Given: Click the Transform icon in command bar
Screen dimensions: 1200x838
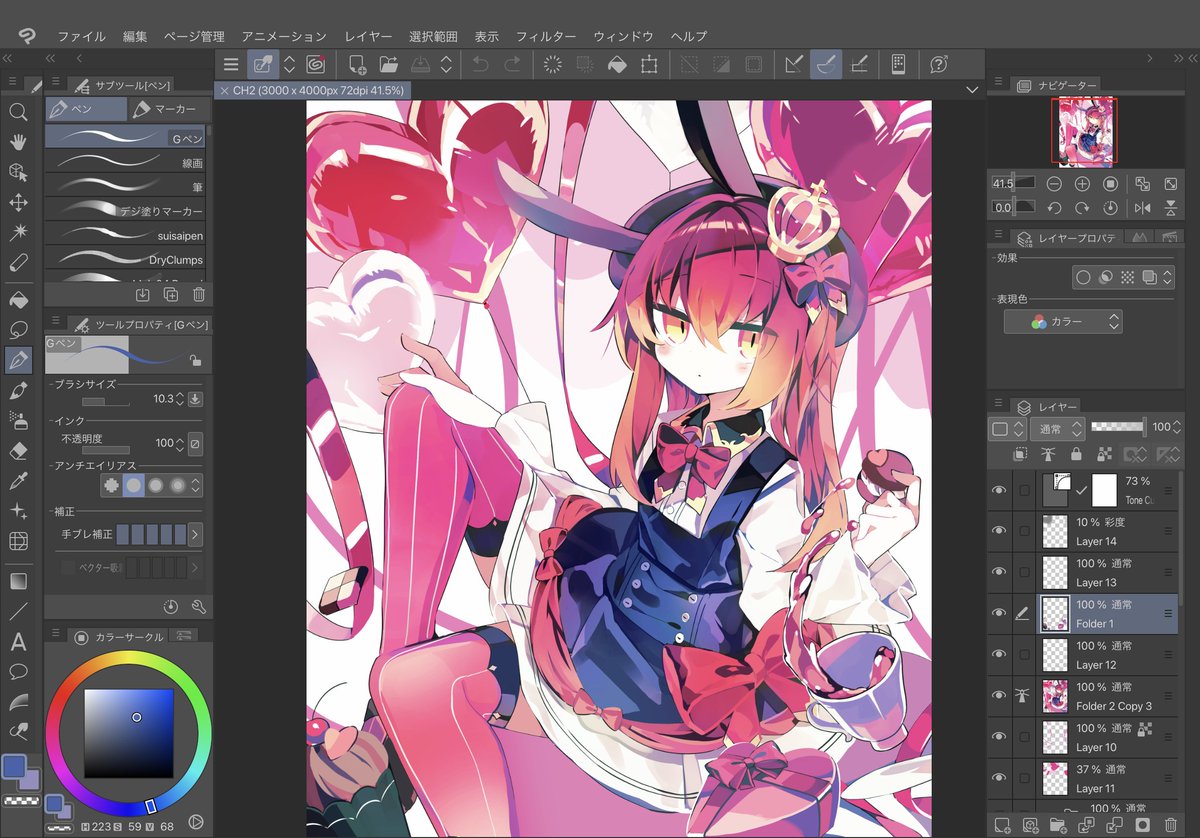Looking at the screenshot, I should 649,64.
